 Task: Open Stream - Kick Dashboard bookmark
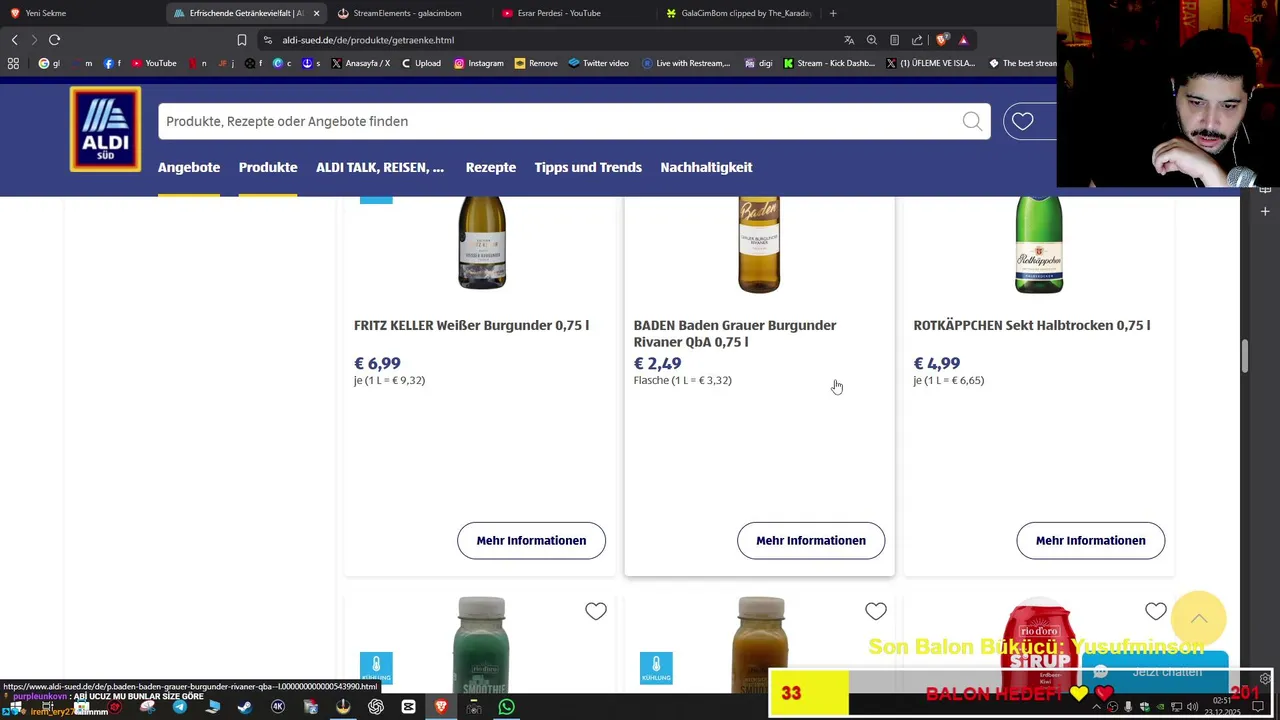[829, 63]
